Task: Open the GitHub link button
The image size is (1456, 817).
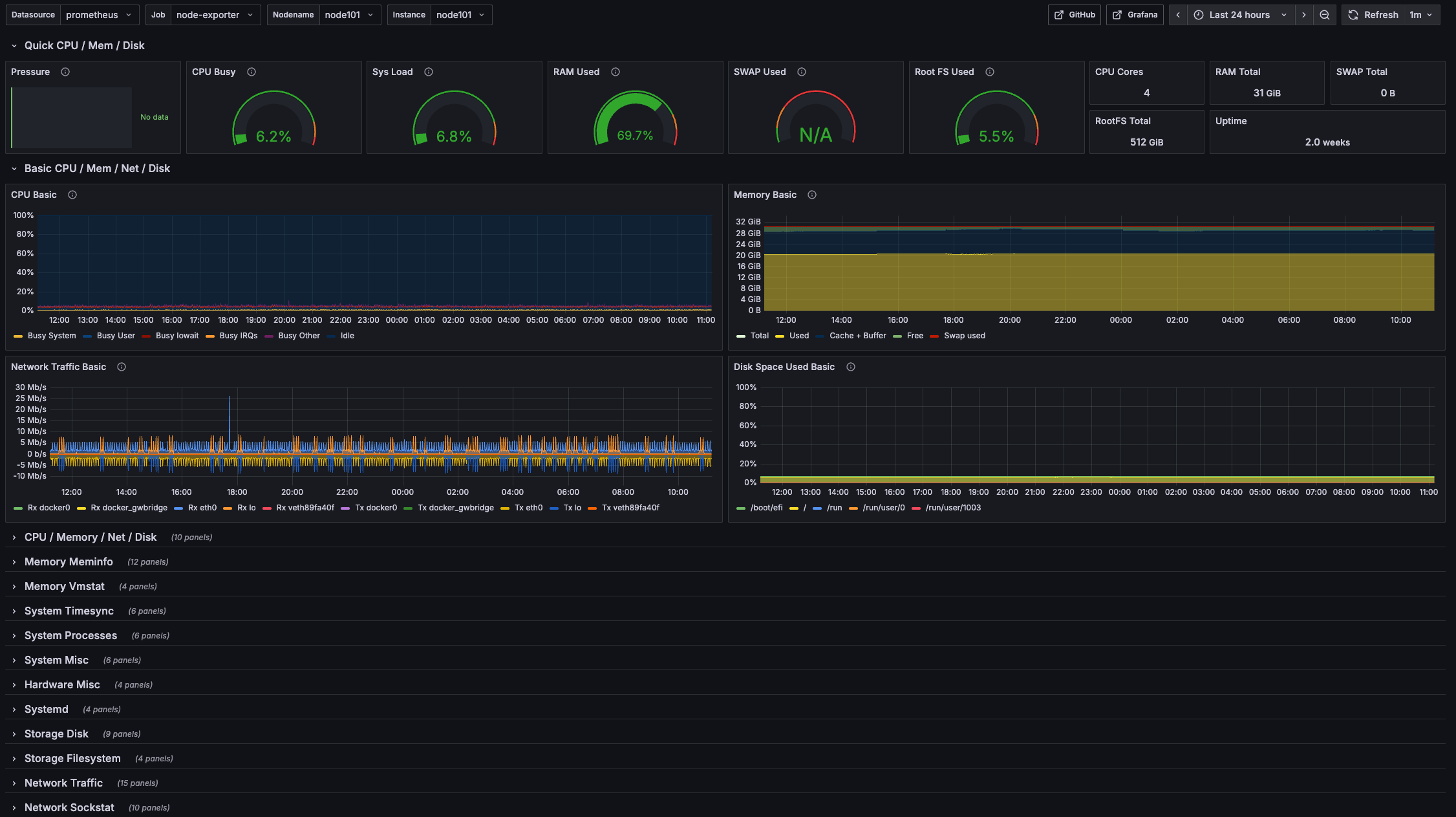Action: point(1075,15)
